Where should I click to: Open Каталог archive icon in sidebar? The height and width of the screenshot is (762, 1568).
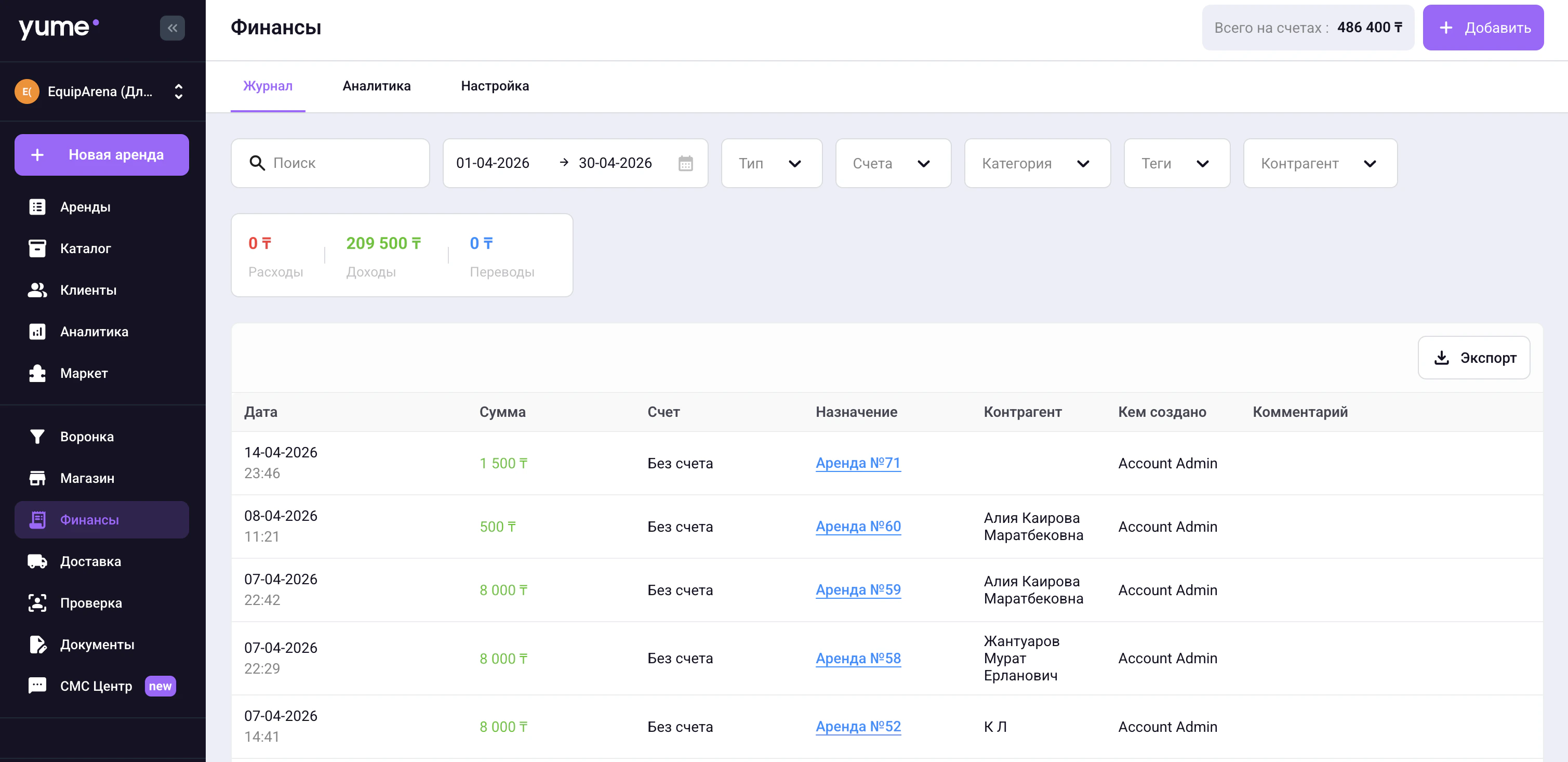tap(37, 248)
